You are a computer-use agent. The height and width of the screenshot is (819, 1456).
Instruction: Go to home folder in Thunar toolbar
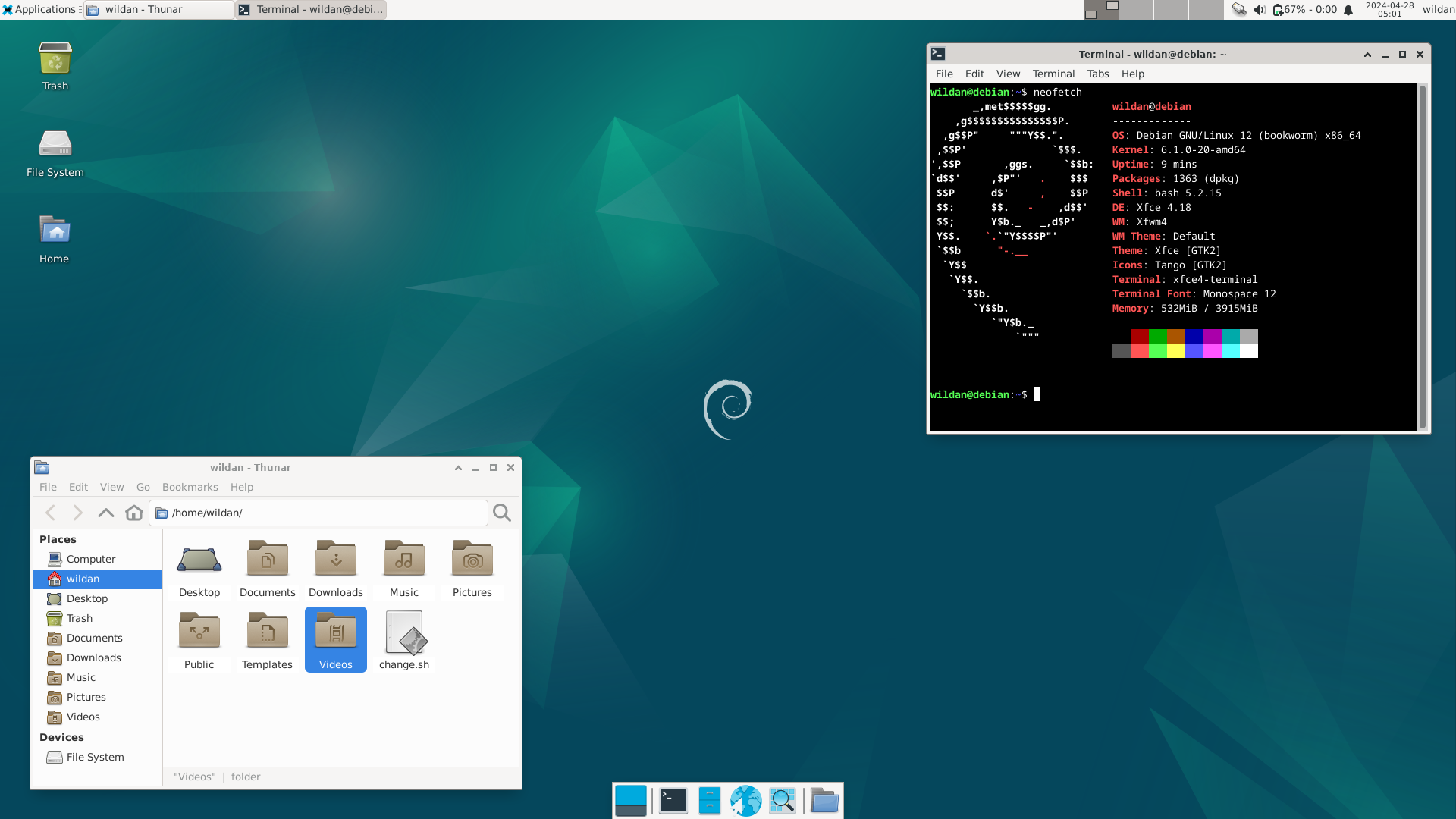point(134,513)
